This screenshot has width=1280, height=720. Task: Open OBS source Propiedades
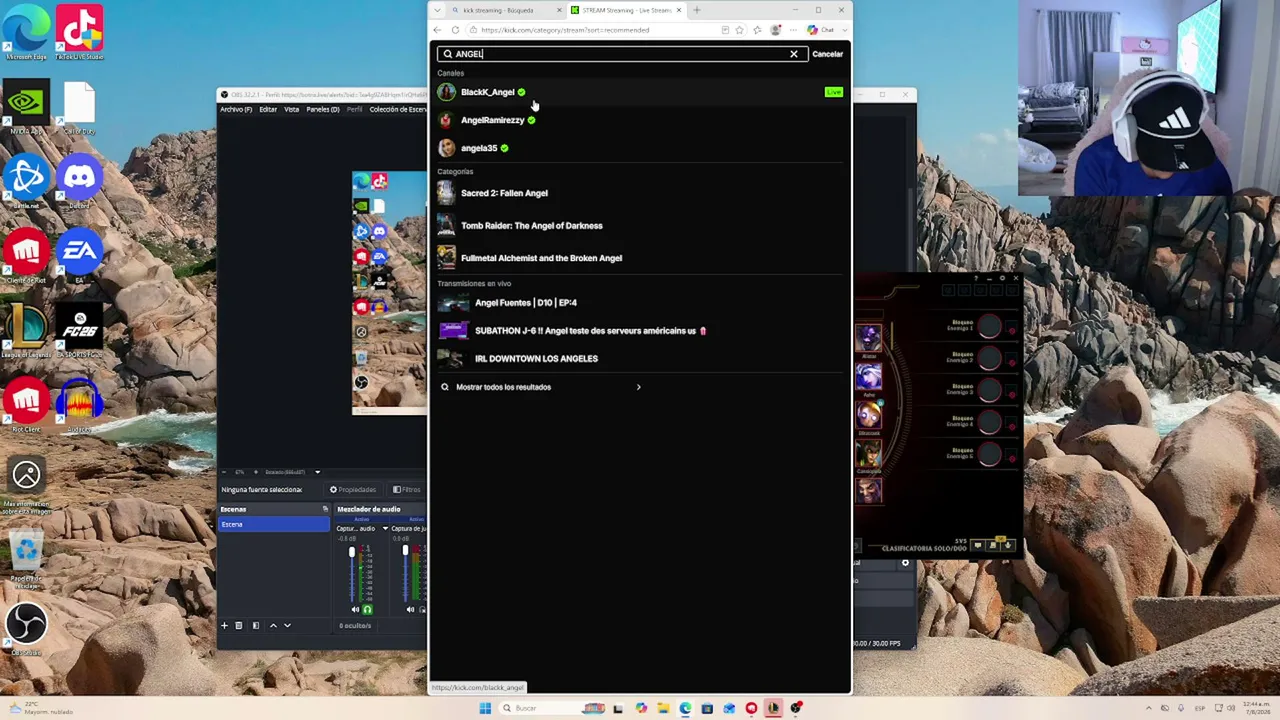[353, 490]
